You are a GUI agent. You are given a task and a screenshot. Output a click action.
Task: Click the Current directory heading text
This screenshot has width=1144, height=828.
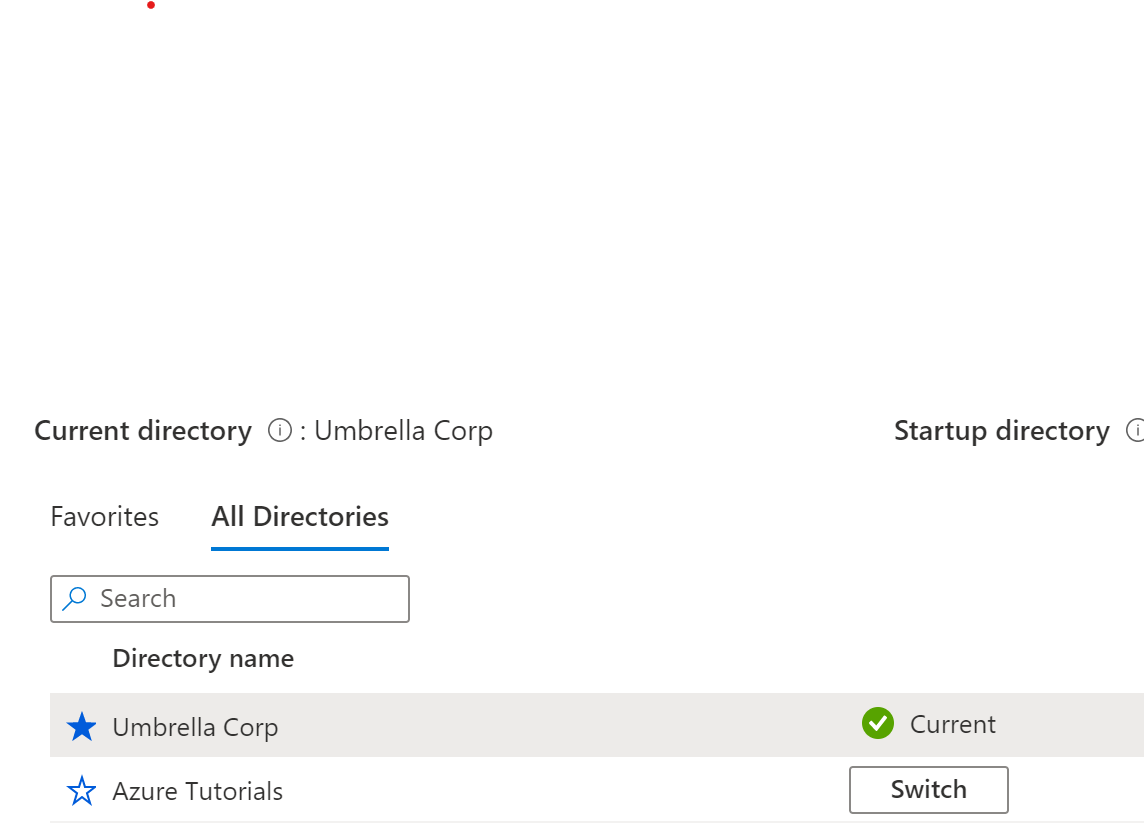143,430
